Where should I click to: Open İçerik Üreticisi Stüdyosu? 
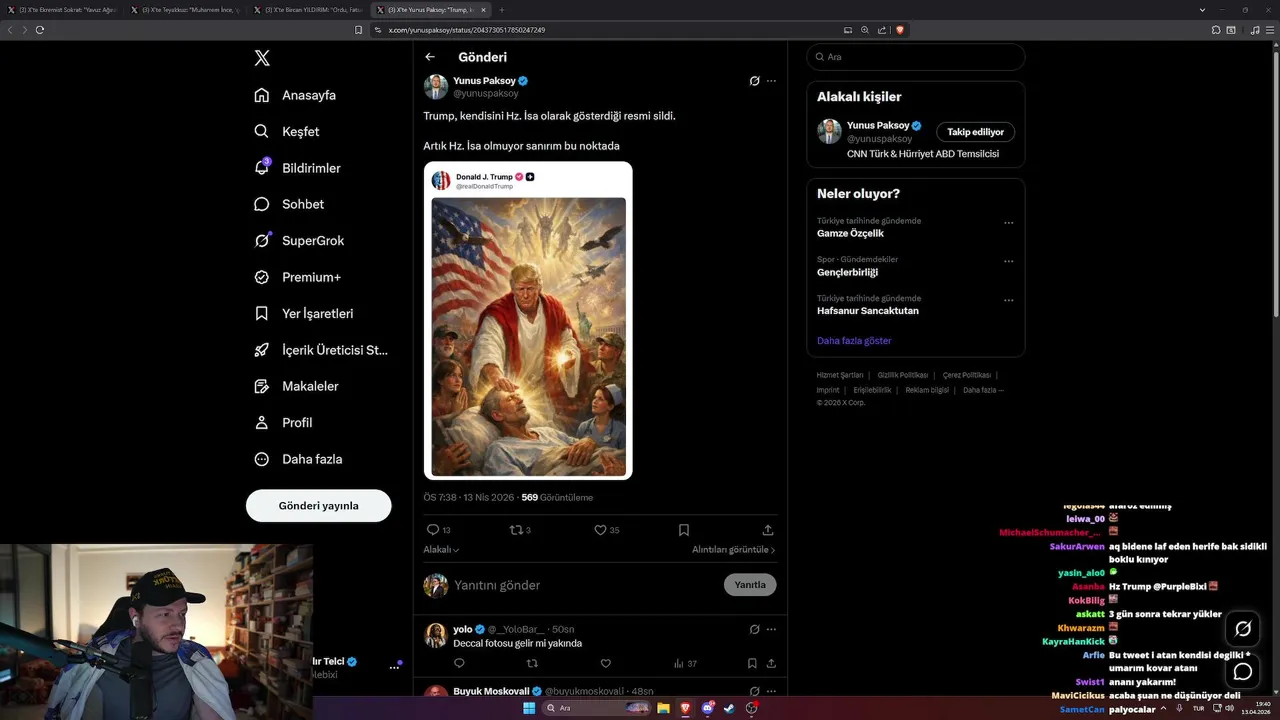(x=320, y=350)
